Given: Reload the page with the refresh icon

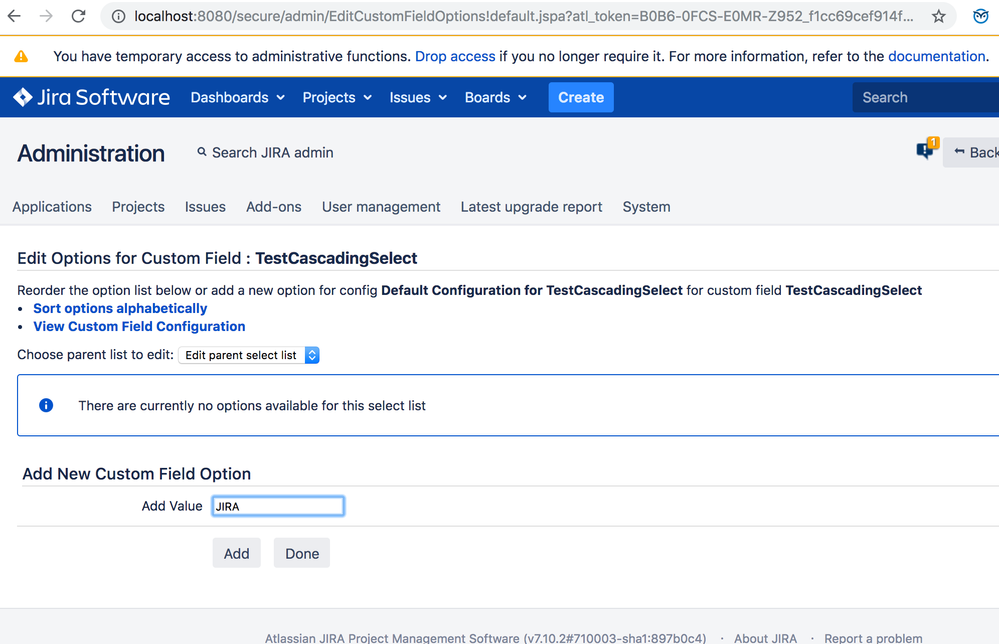Looking at the screenshot, I should click(78, 16).
